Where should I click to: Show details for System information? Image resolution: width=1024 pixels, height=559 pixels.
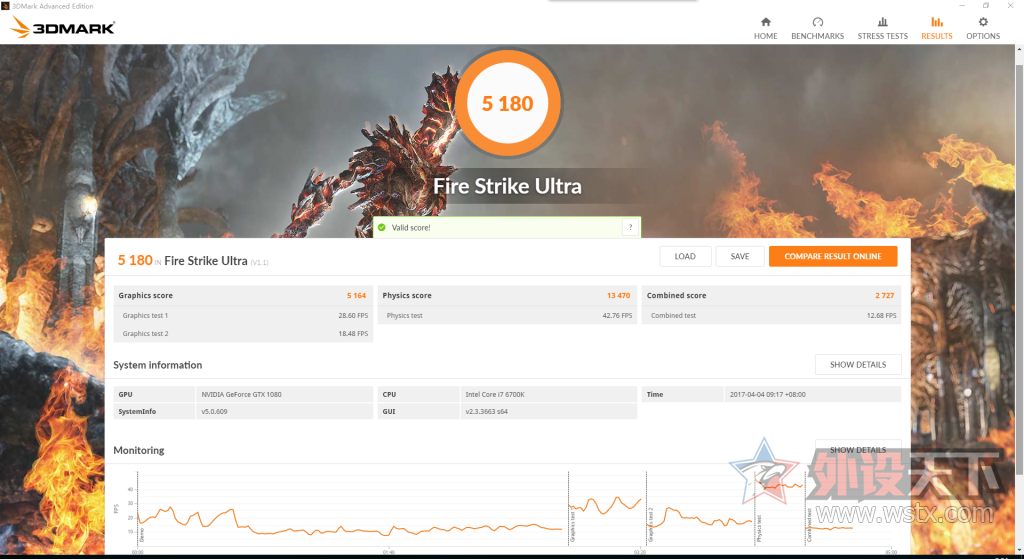[857, 364]
